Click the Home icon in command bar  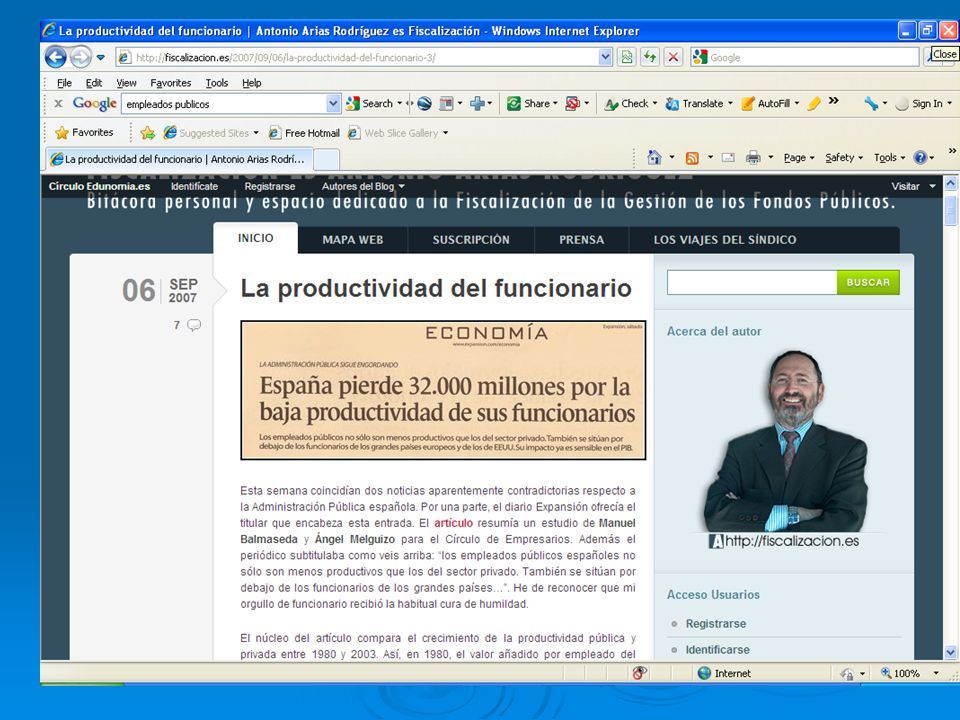[x=654, y=157]
